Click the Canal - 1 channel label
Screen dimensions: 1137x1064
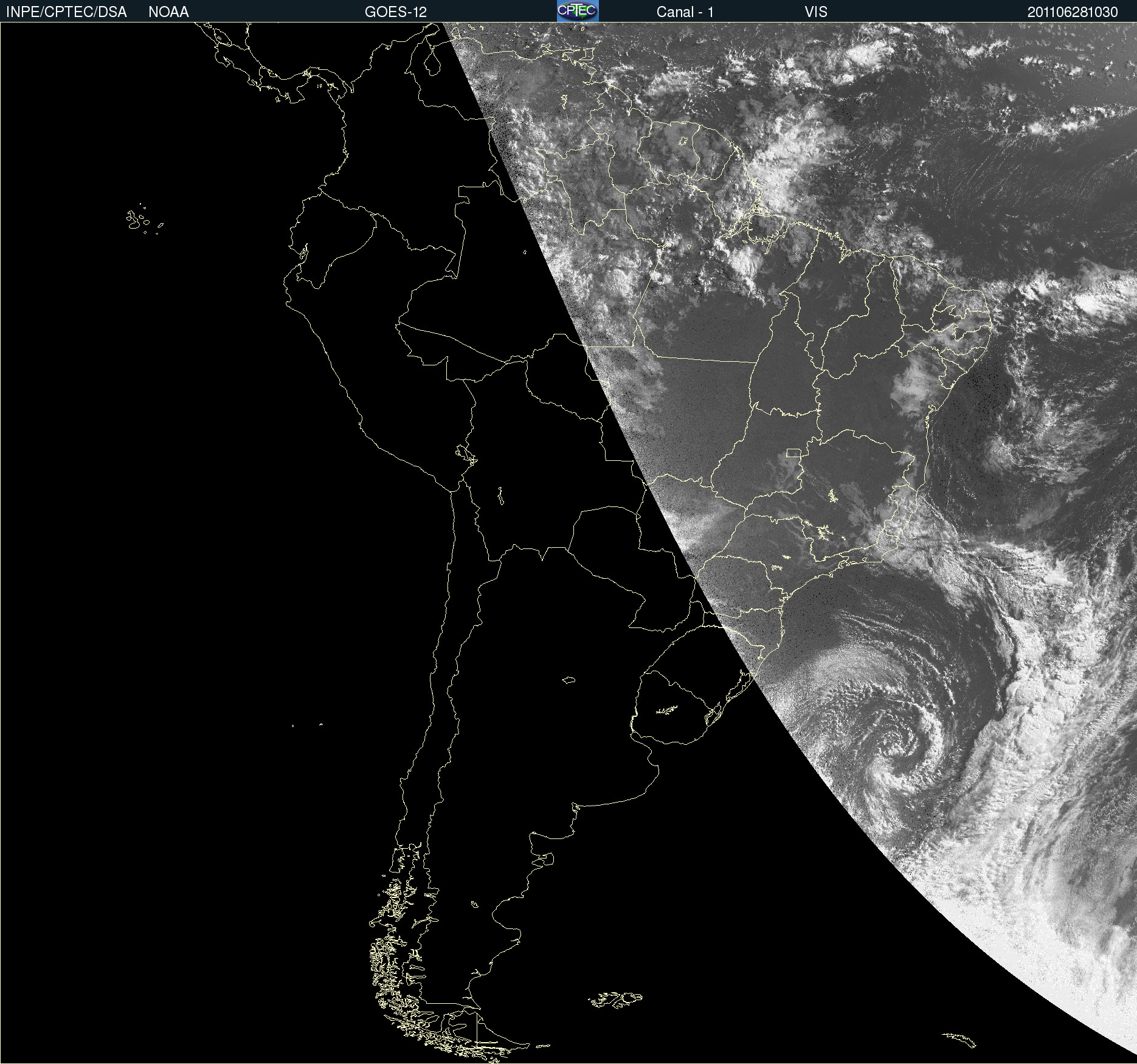pos(685,12)
